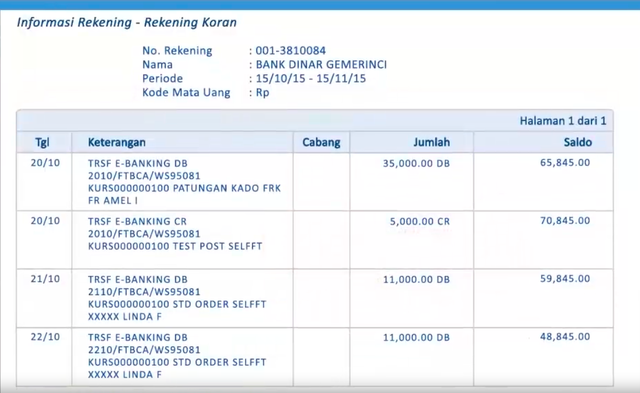The width and height of the screenshot is (640, 393).
Task: Click the amount 5,000.00 CR
Action: click(420, 222)
